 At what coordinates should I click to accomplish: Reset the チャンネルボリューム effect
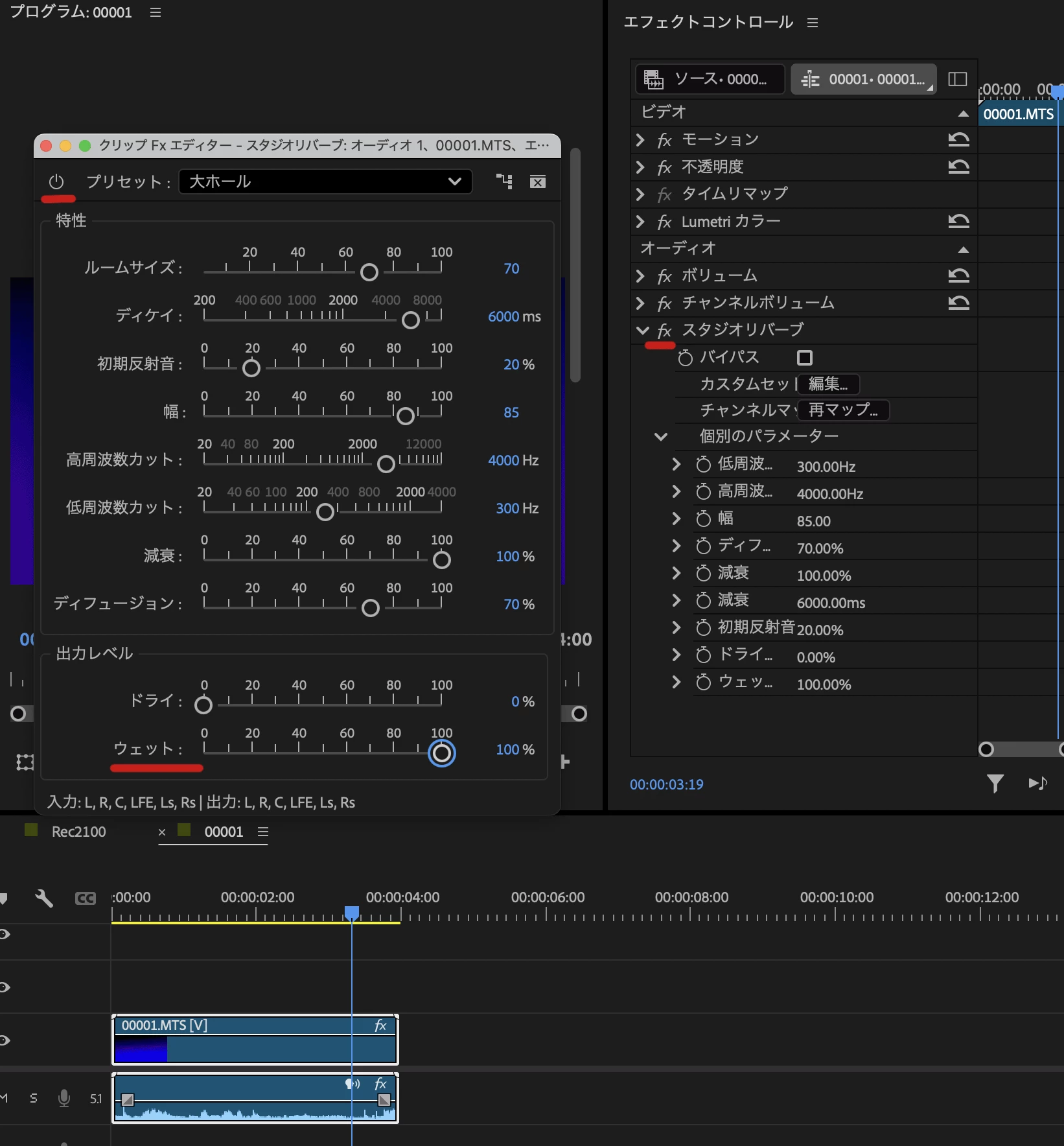point(959,303)
